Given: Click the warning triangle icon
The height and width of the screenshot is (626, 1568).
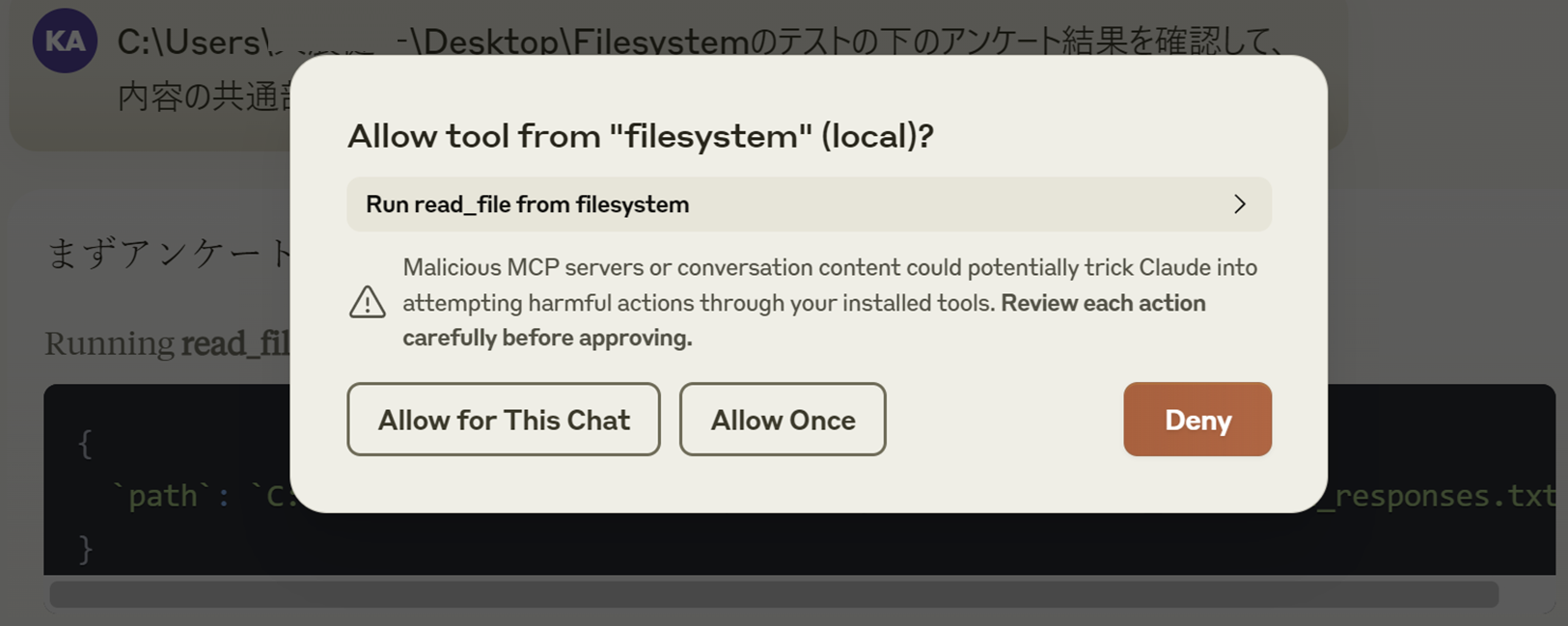Looking at the screenshot, I should point(367,302).
